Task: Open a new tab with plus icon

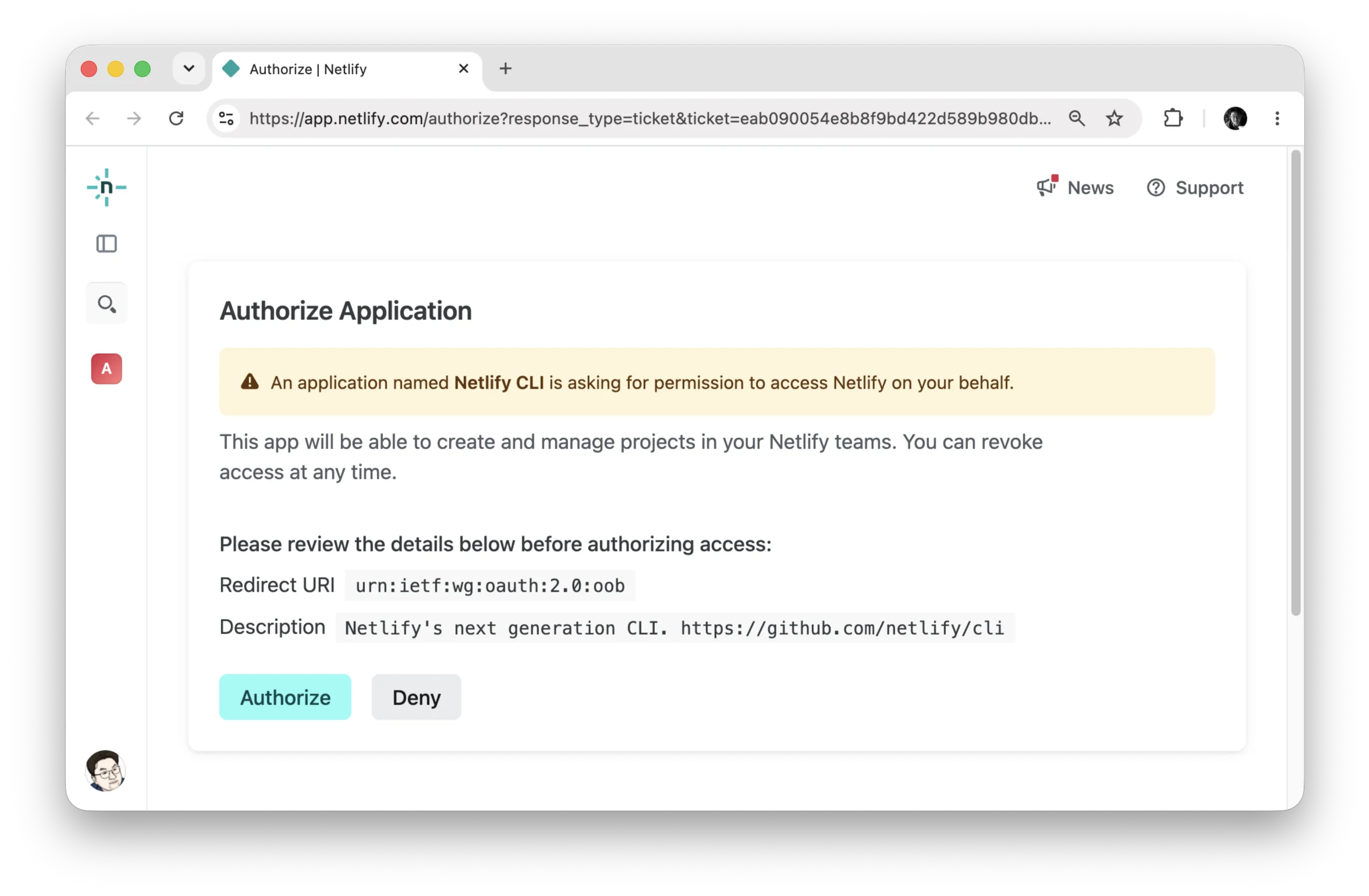Action: point(506,69)
